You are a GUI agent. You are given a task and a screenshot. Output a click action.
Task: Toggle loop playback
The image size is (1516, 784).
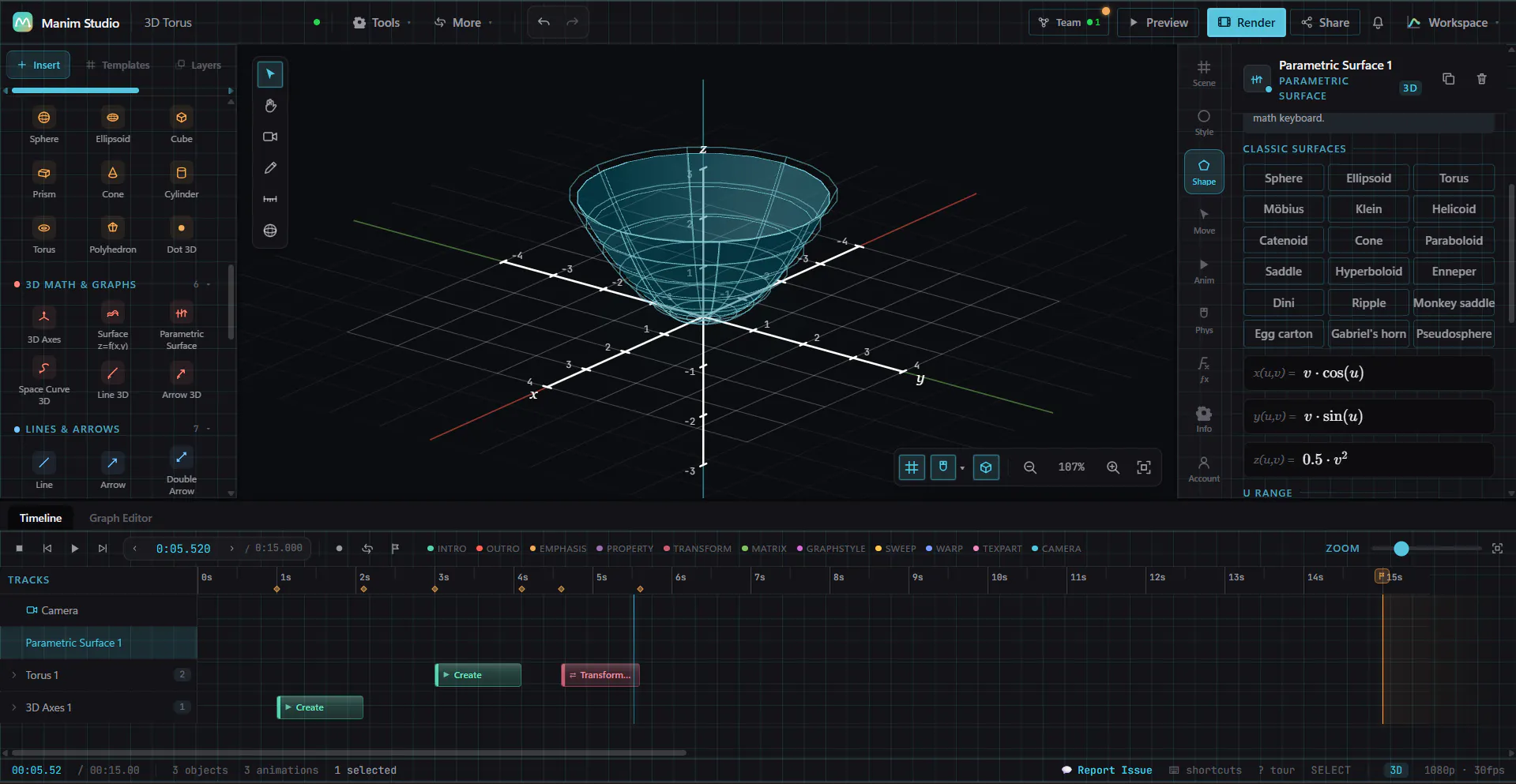coord(367,549)
